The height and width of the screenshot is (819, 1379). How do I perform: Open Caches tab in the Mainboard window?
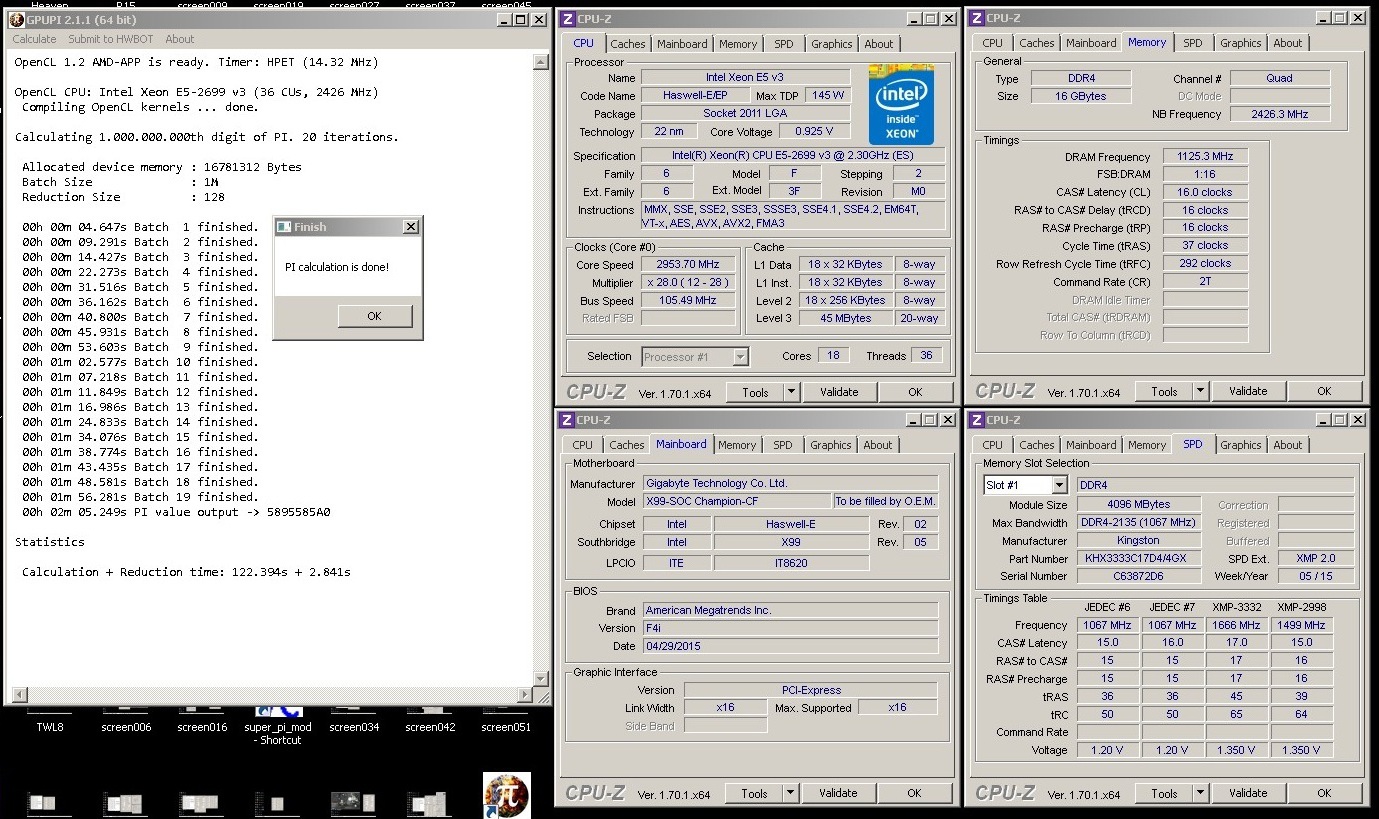coord(627,445)
